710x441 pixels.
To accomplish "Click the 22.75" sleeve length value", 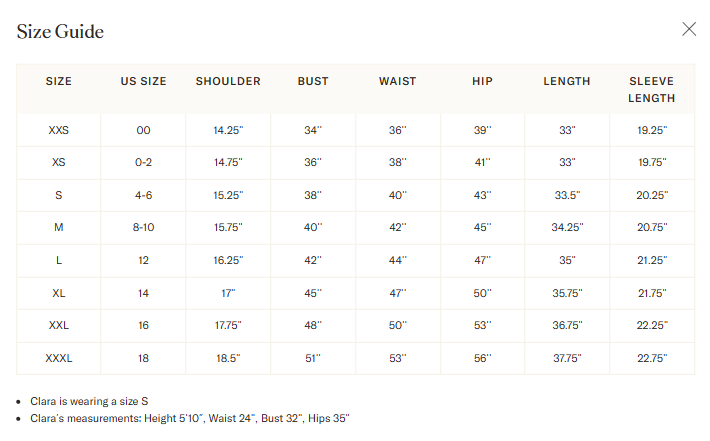I will pyautogui.click(x=652, y=358).
